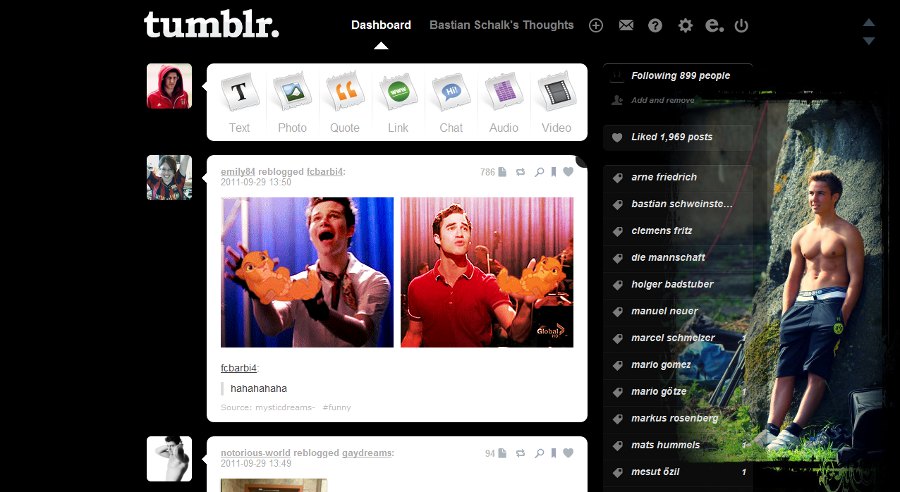Create a new Link post

(x=398, y=103)
